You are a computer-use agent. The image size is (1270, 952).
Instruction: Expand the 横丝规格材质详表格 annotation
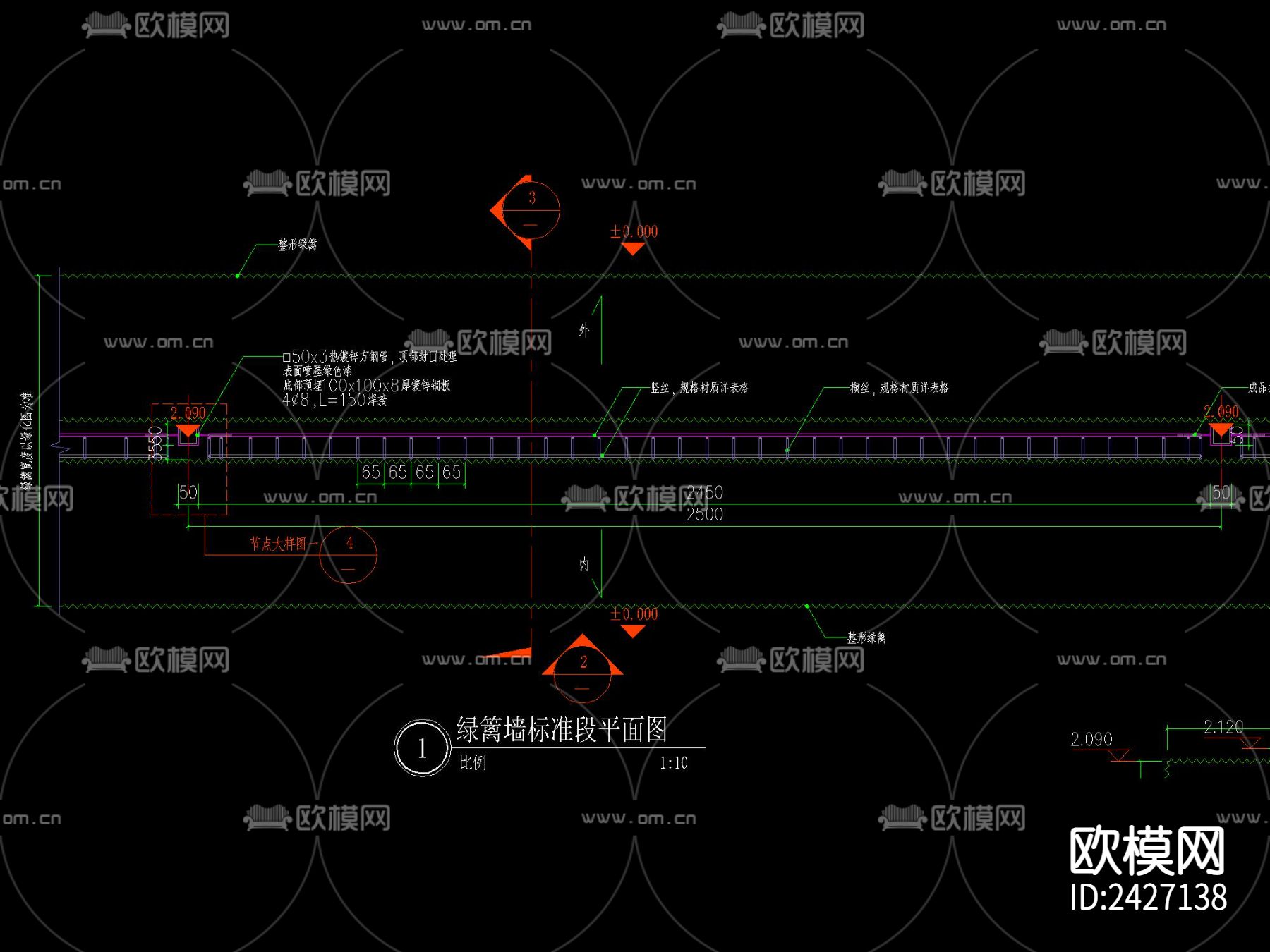coord(898,386)
